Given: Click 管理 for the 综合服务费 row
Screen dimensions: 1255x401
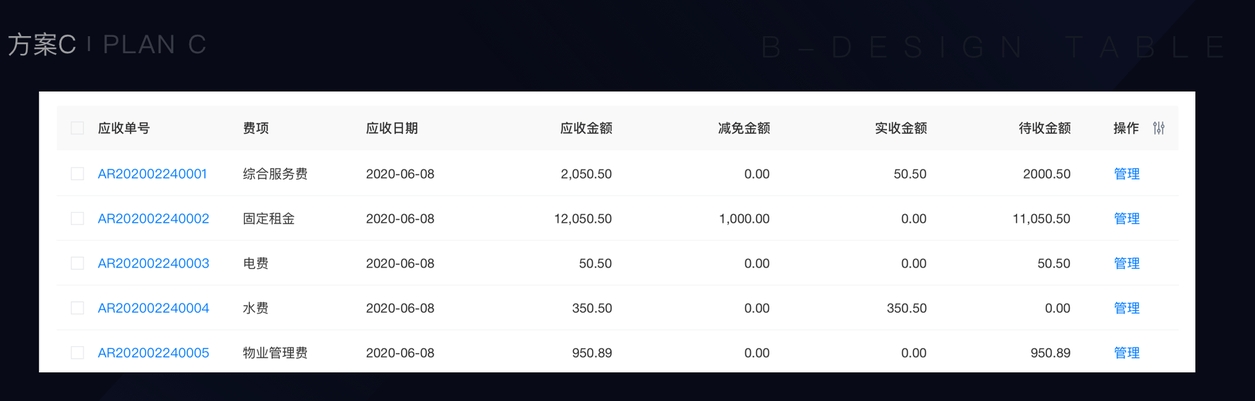Looking at the screenshot, I should pyautogui.click(x=1126, y=174).
